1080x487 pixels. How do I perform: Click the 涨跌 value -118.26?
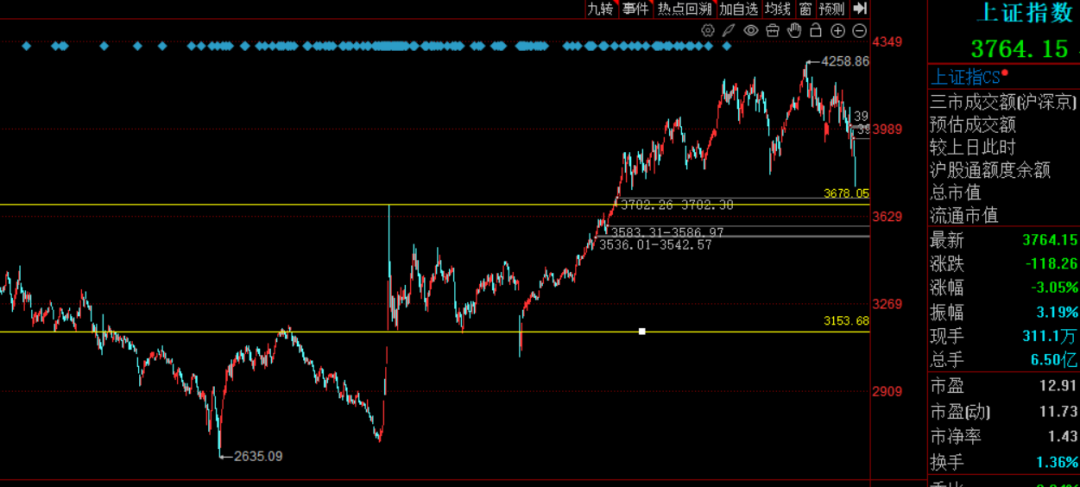pos(1051,264)
